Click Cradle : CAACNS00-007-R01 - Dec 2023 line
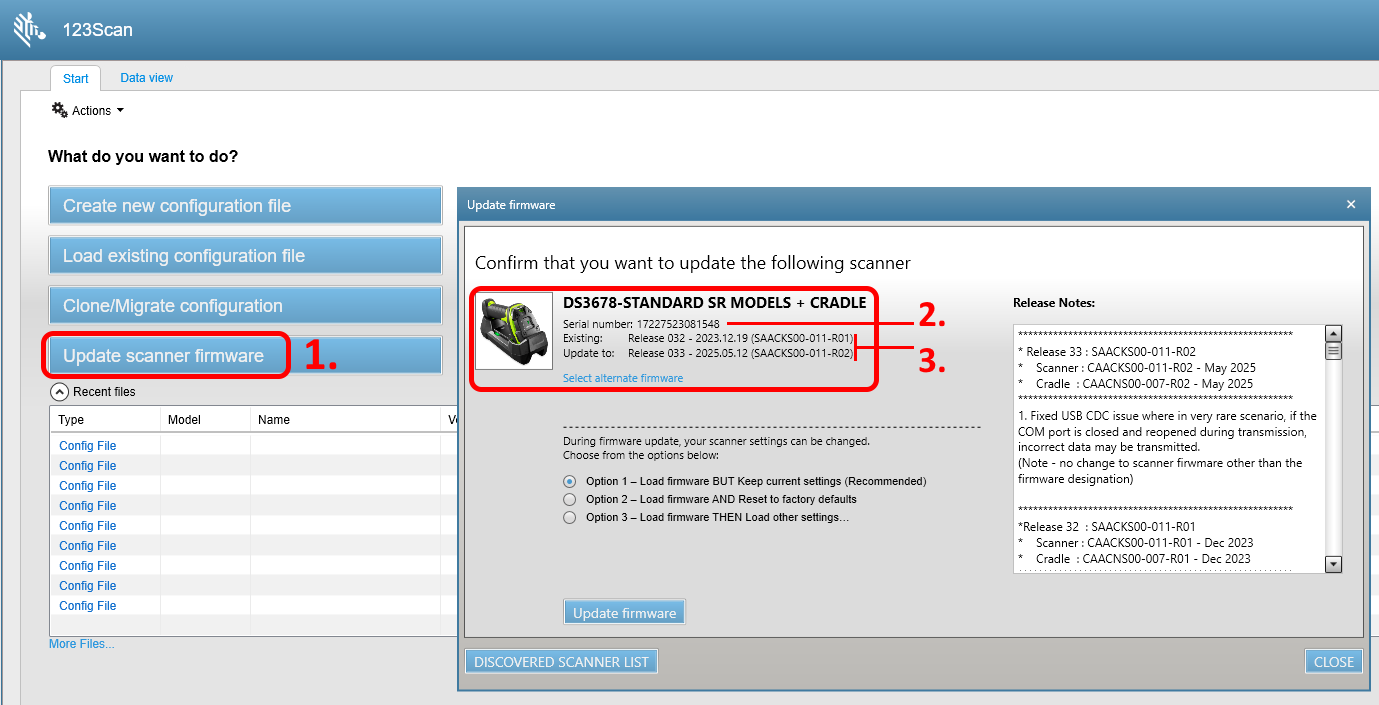Viewport: 1379px width, 705px height. tap(1134, 558)
